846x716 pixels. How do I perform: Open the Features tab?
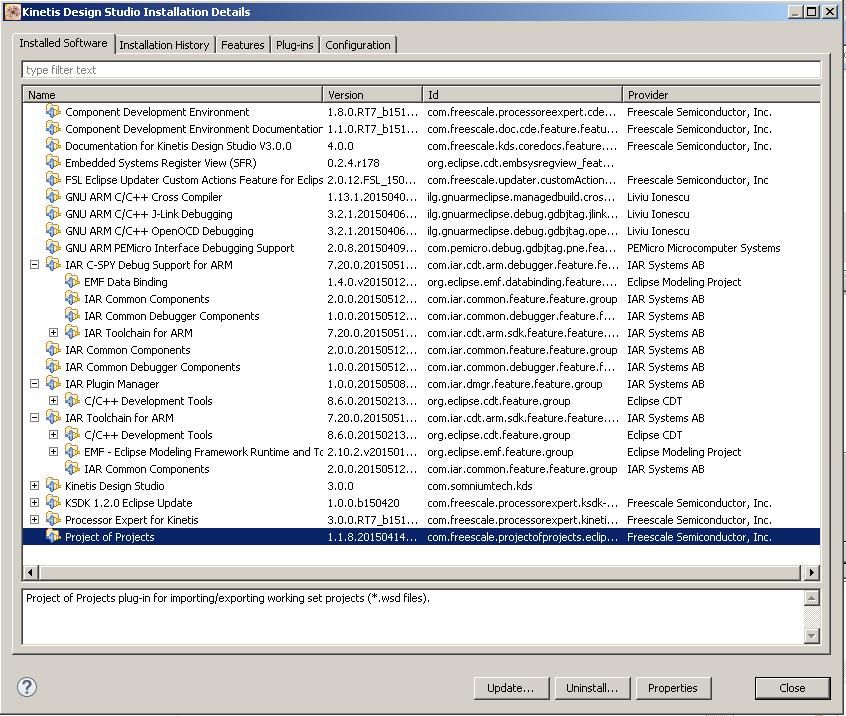click(x=242, y=45)
